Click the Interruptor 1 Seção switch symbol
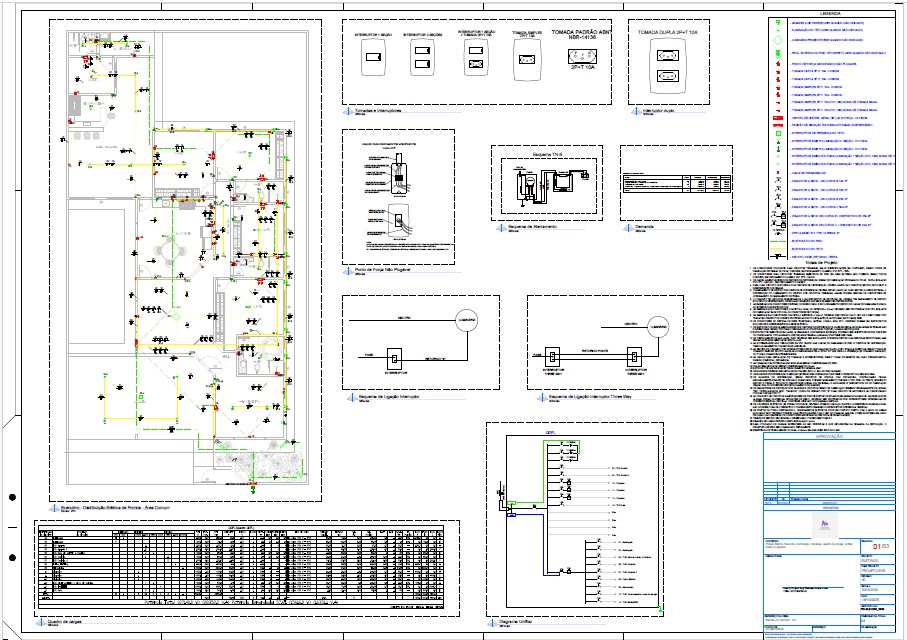 point(373,57)
